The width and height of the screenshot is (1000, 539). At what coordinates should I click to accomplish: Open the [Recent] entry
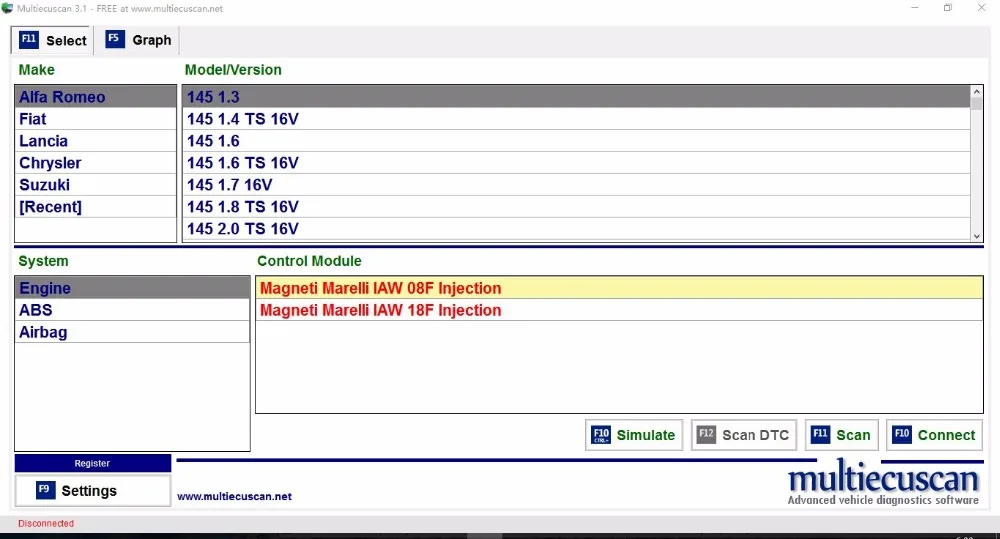tap(96, 207)
